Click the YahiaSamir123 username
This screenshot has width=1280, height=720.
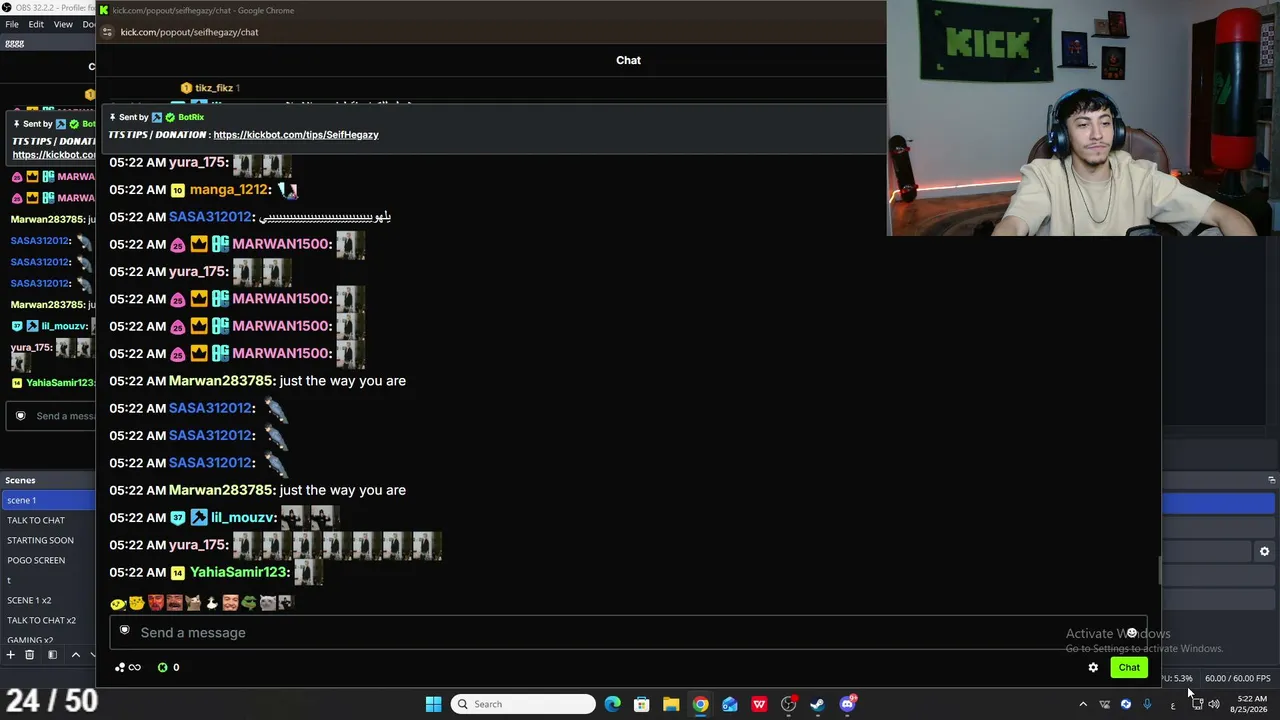(239, 573)
